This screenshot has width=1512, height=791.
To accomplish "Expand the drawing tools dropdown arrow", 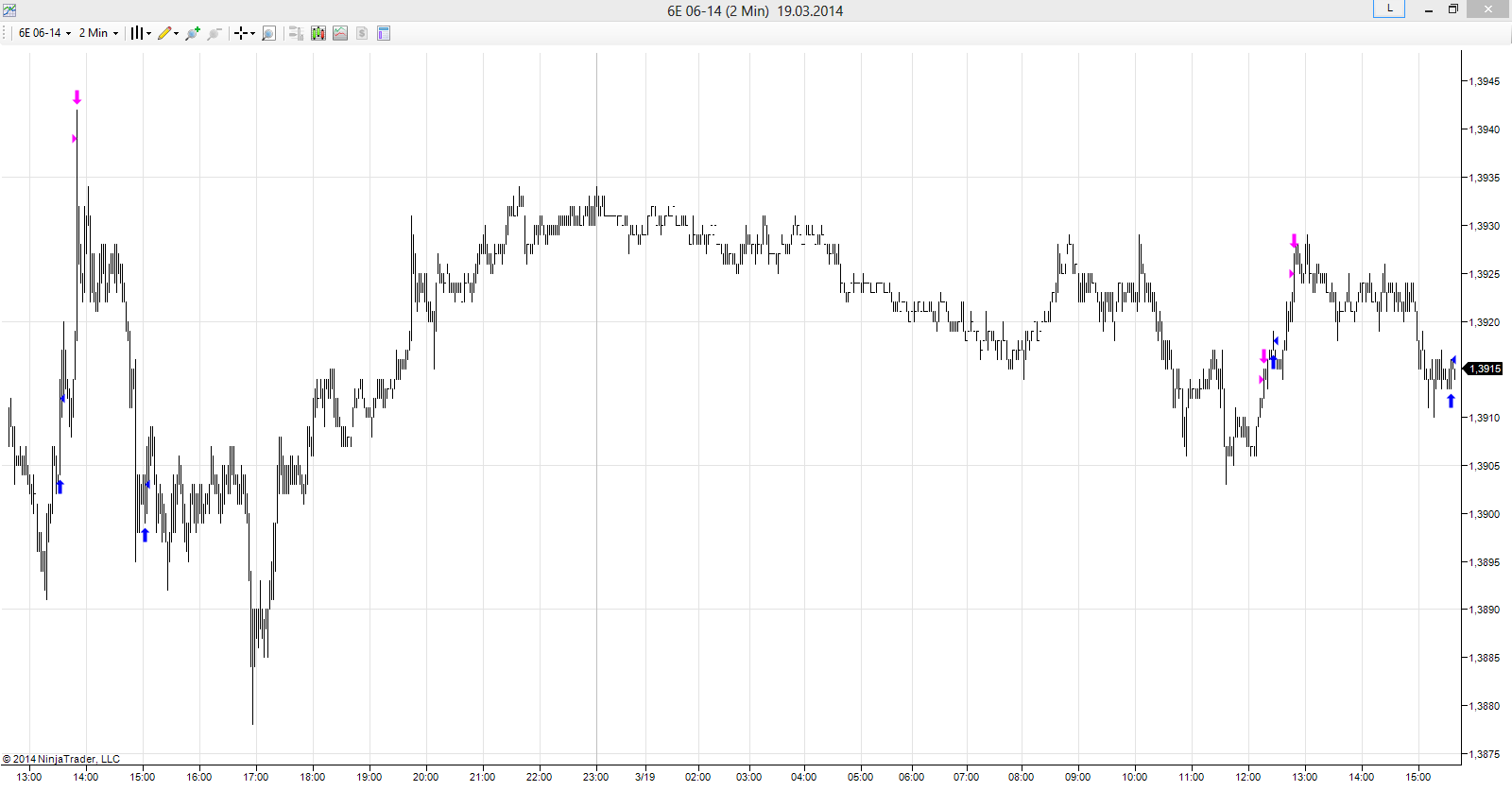I will 177,33.
